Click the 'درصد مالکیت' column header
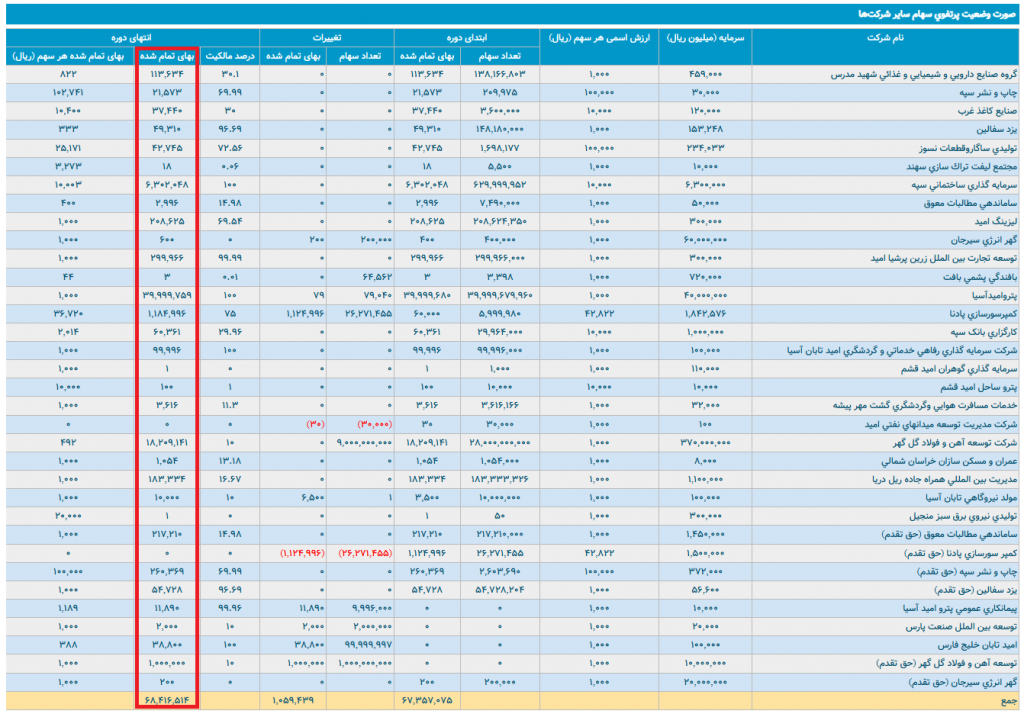 click(x=229, y=56)
